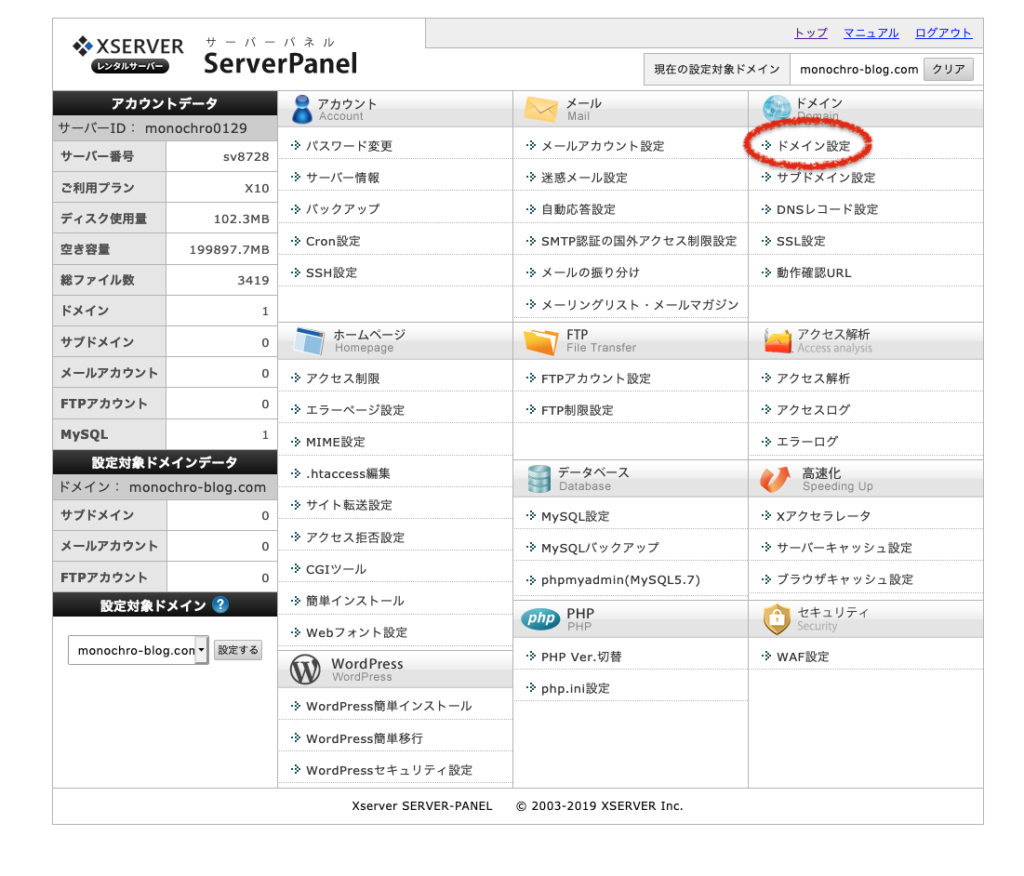Image resolution: width=1024 pixels, height=876 pixels.
Task: Open 迷惑メール設定
Action: [x=584, y=178]
